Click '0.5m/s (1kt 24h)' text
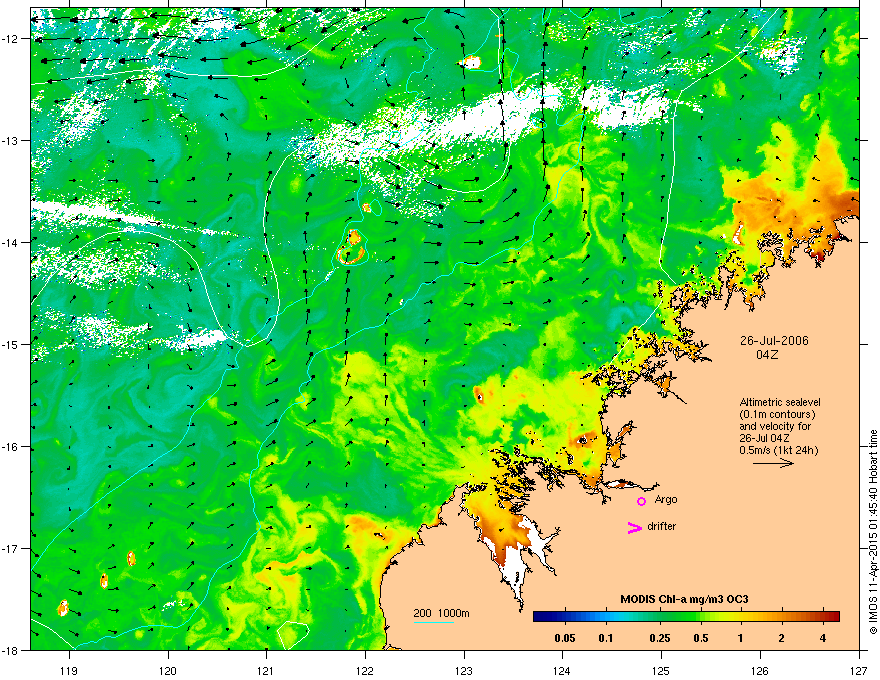 point(778,450)
